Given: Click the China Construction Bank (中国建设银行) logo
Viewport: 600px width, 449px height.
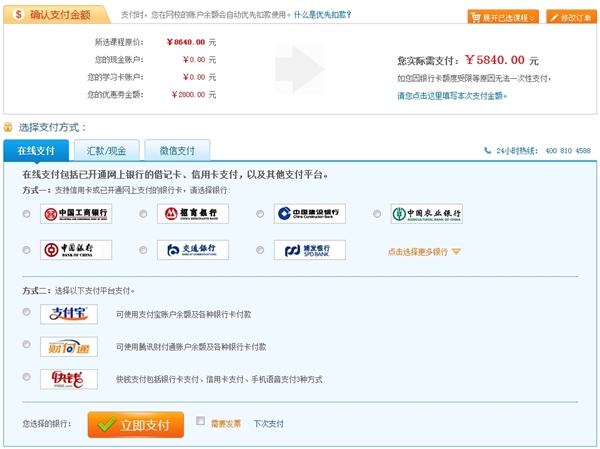Looking at the screenshot, I should coord(310,214).
